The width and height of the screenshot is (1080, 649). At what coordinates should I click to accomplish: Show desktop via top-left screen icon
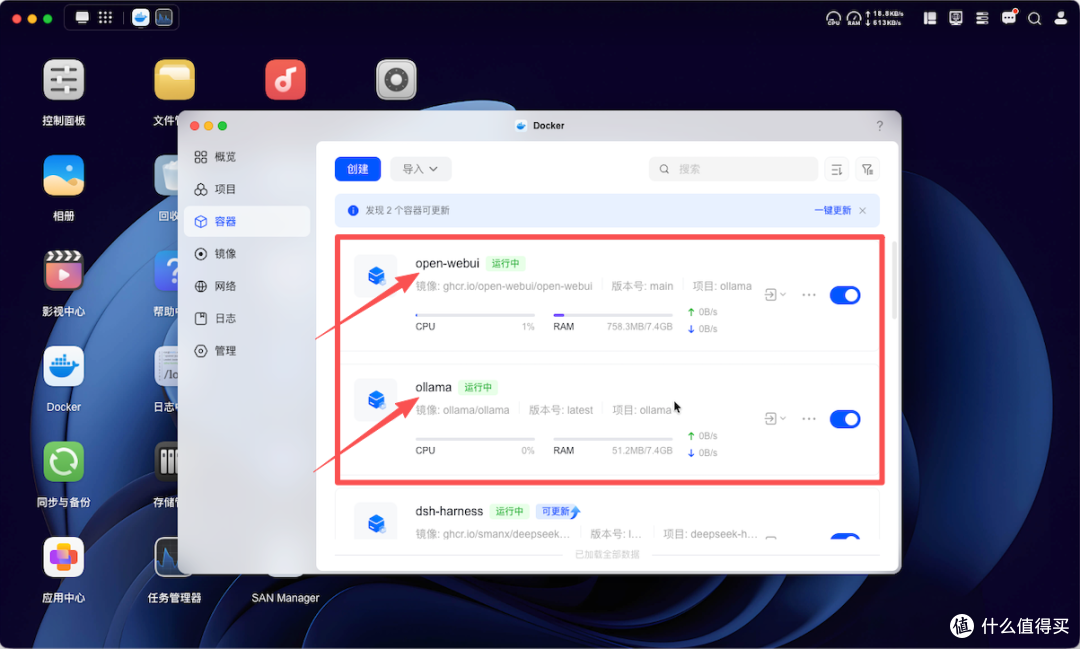tap(82, 18)
